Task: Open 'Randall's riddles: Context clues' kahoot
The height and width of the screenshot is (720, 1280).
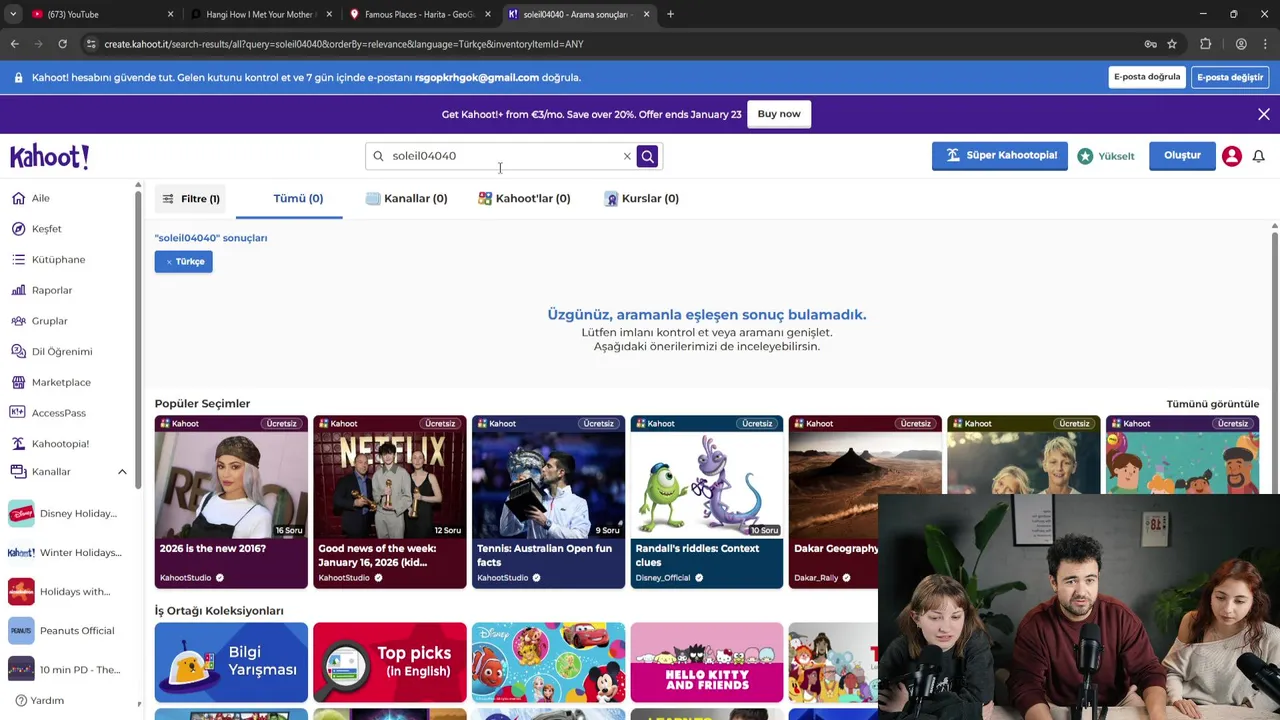Action: click(x=707, y=502)
